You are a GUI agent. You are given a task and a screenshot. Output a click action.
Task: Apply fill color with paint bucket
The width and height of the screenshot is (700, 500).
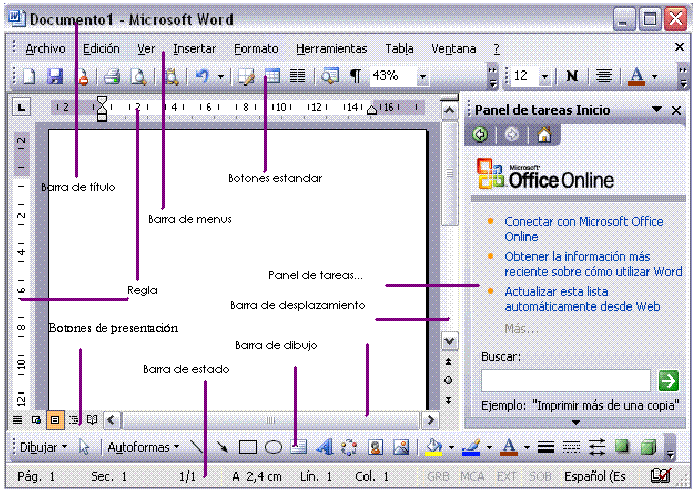point(433,447)
